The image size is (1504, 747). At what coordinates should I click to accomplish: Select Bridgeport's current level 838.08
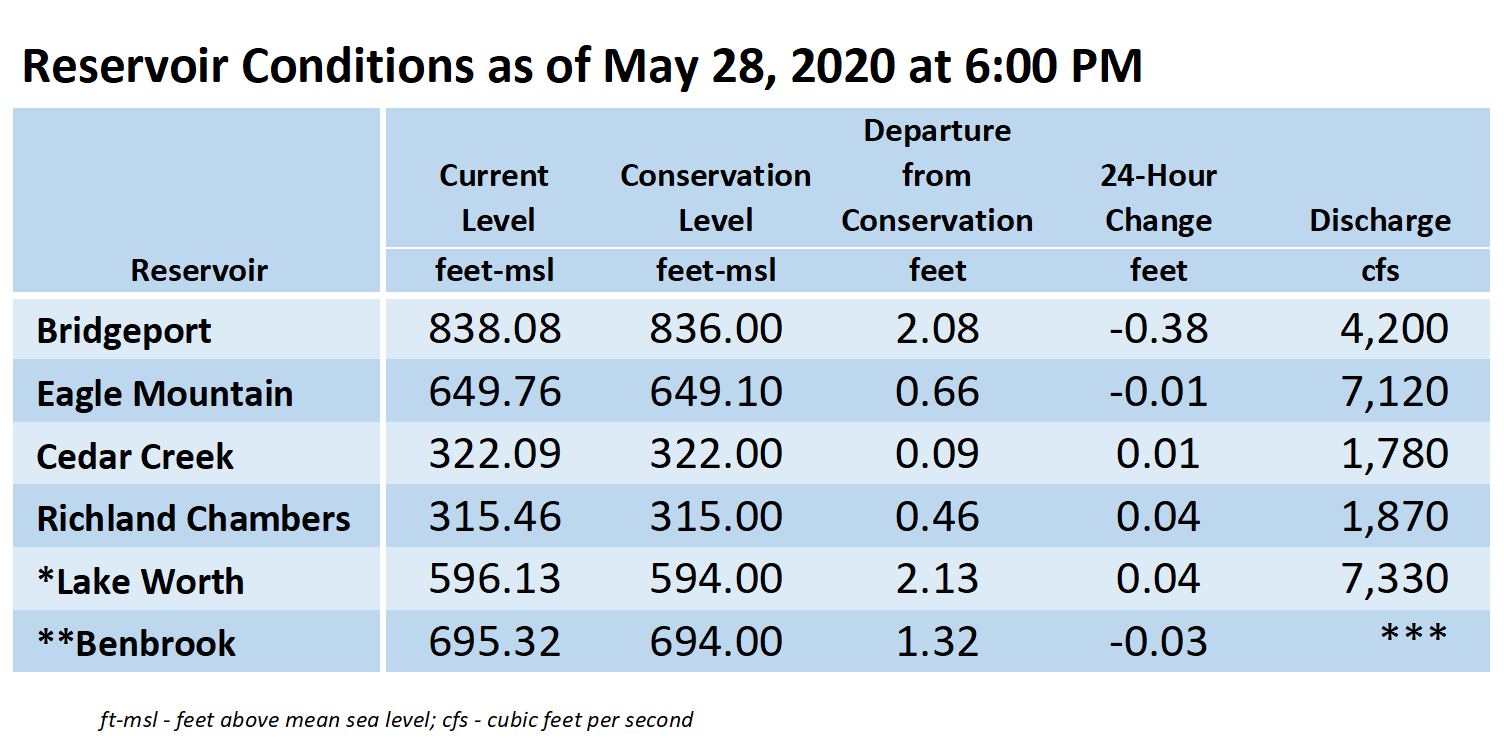[x=495, y=329]
